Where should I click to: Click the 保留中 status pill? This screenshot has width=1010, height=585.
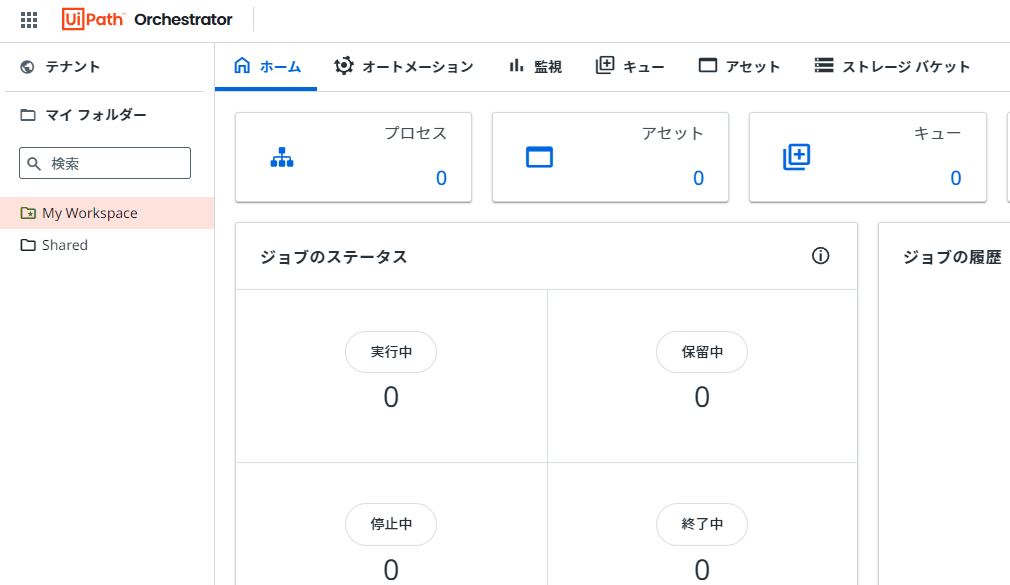pyautogui.click(x=702, y=351)
